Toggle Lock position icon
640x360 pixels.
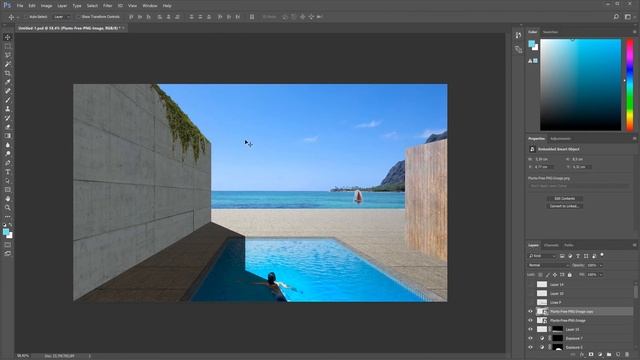coord(555,275)
